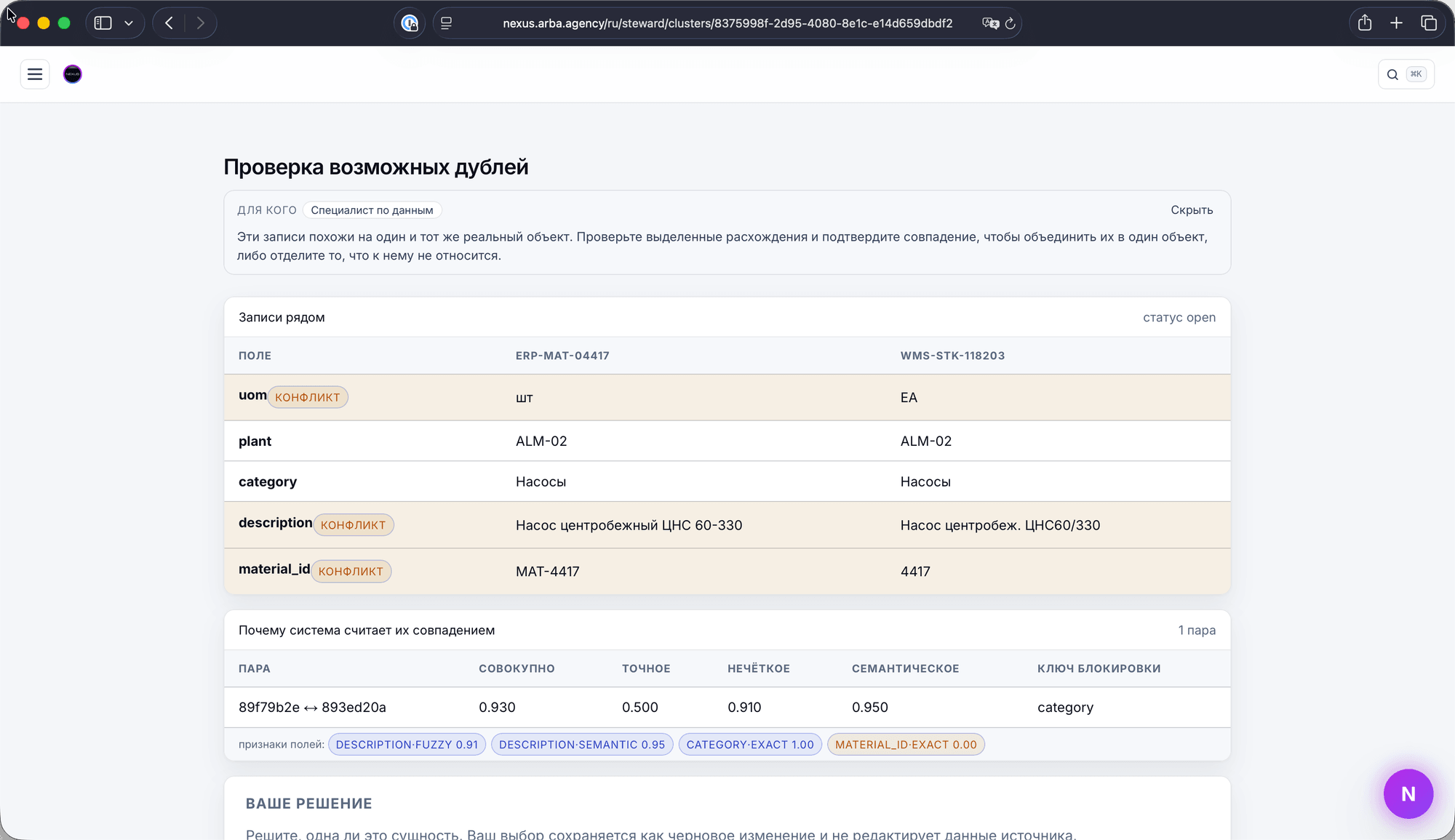
Task: Click the 0.950 semantic score
Action: point(870,708)
